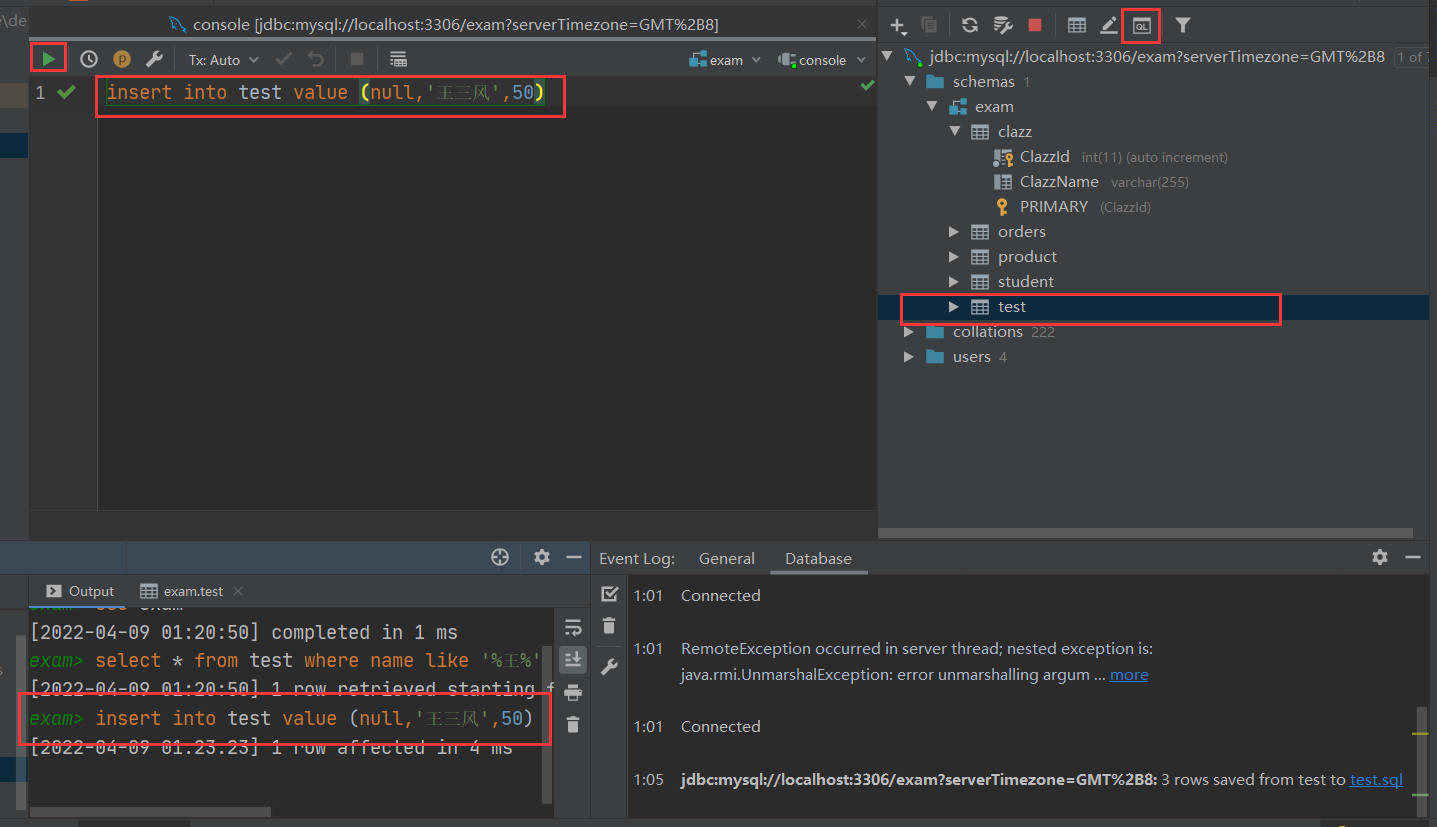This screenshot has width=1437, height=827.
Task: Expand the product table
Action: pyautogui.click(x=954, y=256)
